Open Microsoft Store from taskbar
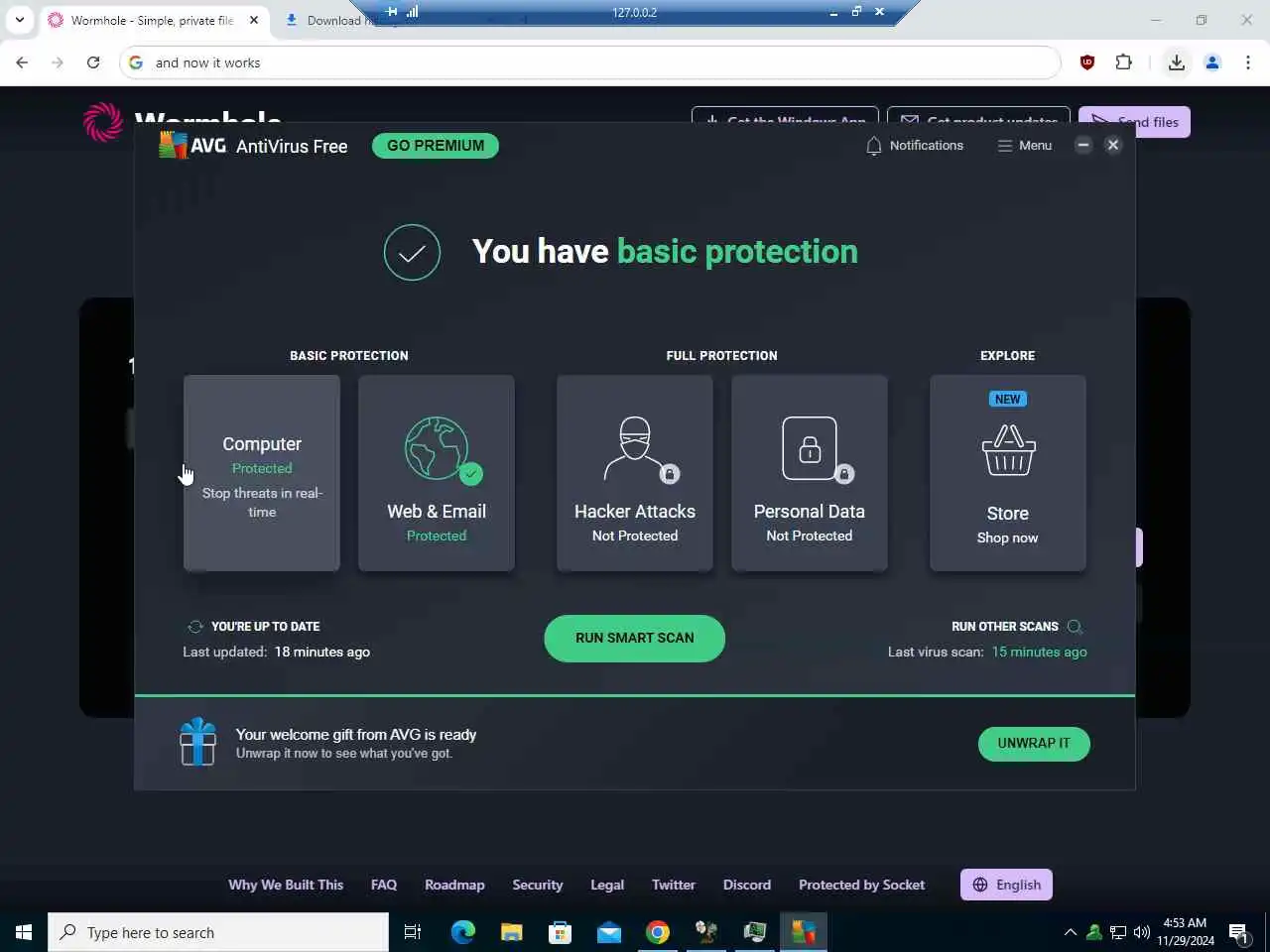1270x952 pixels. coord(561,932)
